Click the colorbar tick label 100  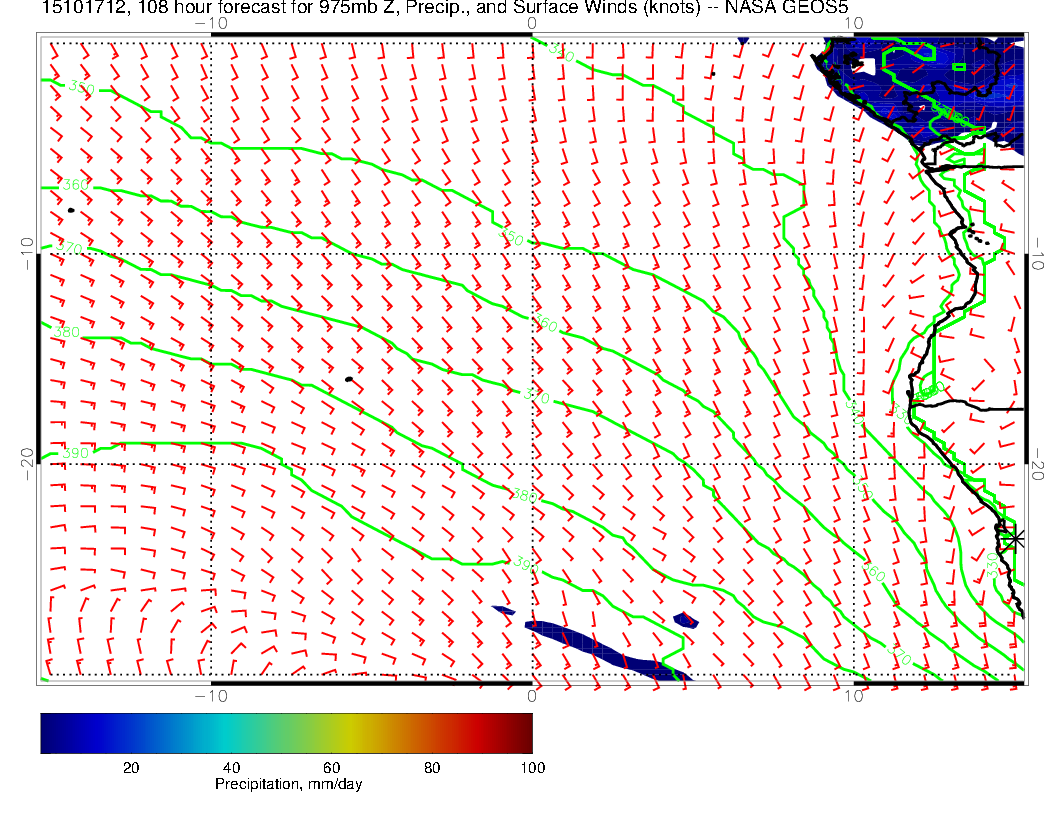click(532, 767)
